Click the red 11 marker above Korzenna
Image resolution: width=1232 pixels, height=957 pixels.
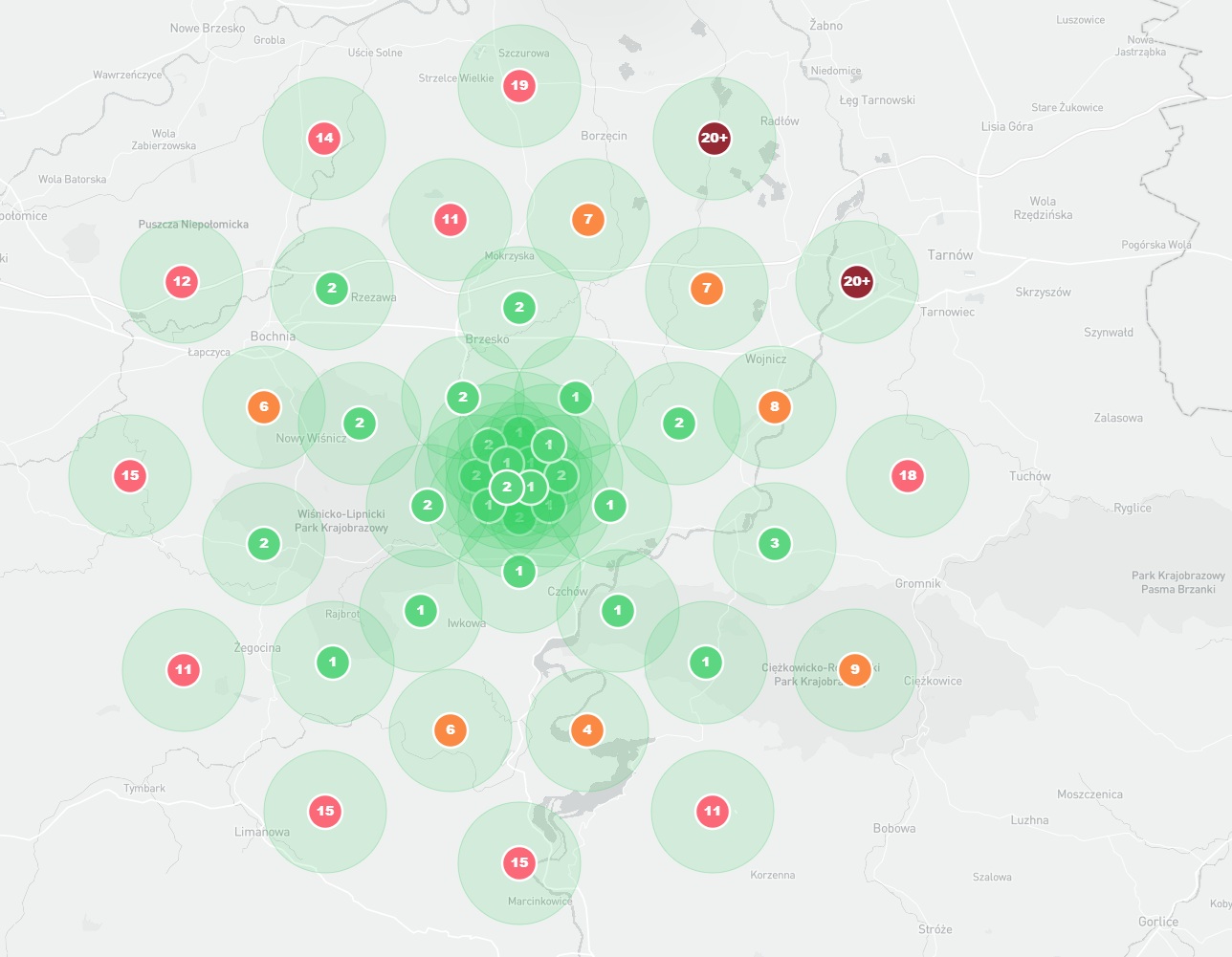coord(713,812)
